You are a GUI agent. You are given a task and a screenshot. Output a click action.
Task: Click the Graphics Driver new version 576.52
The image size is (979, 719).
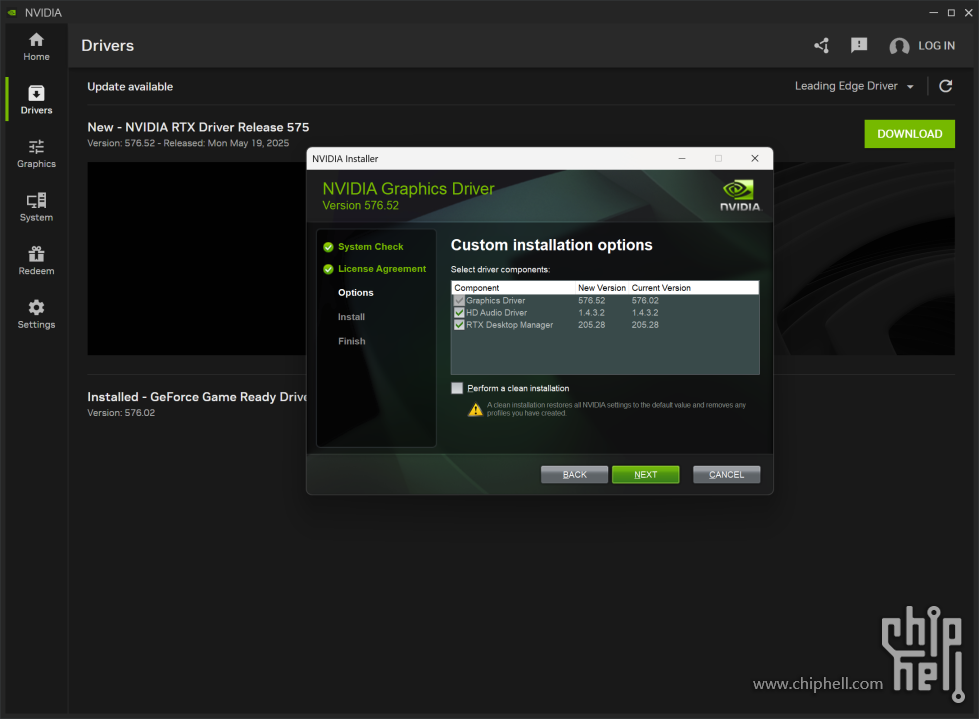tap(591, 301)
